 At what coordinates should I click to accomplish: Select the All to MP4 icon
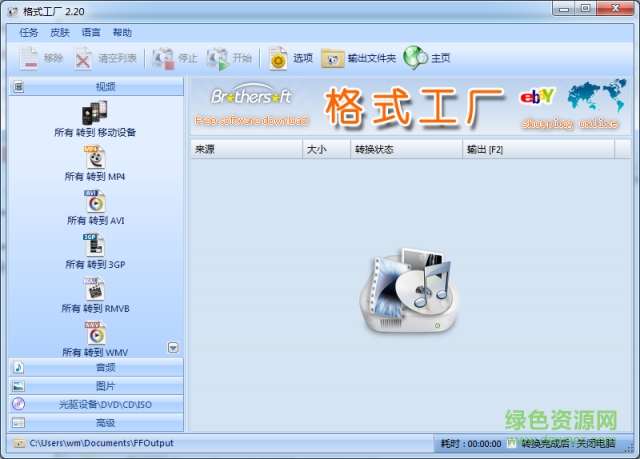pyautogui.click(x=95, y=157)
